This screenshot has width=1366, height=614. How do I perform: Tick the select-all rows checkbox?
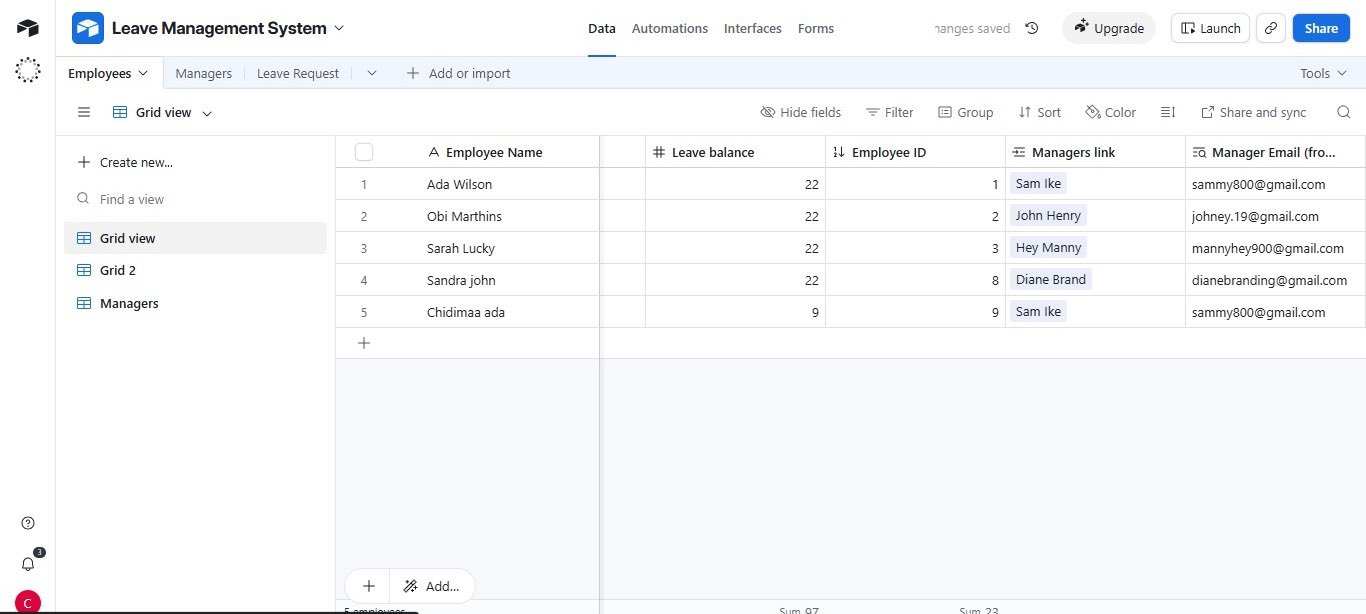(364, 152)
